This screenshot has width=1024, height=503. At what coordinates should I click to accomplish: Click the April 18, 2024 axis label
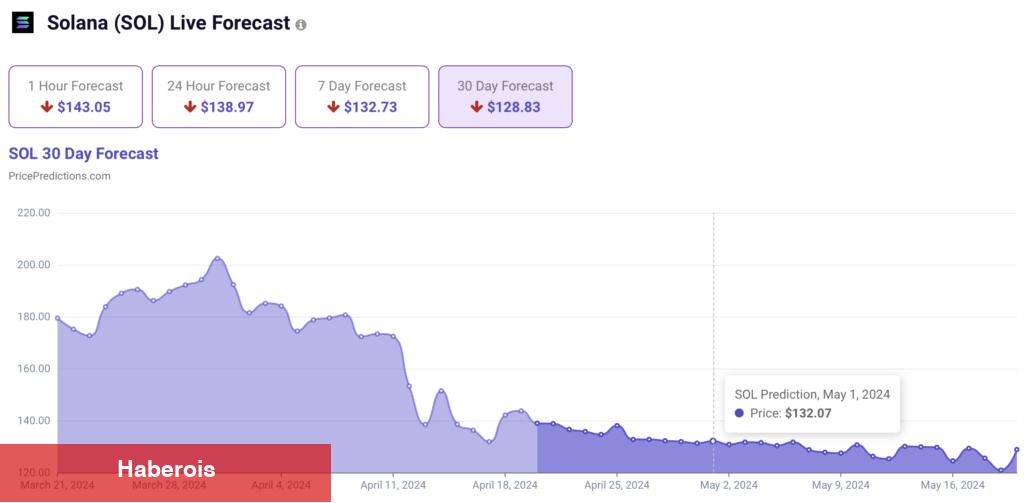(505, 485)
